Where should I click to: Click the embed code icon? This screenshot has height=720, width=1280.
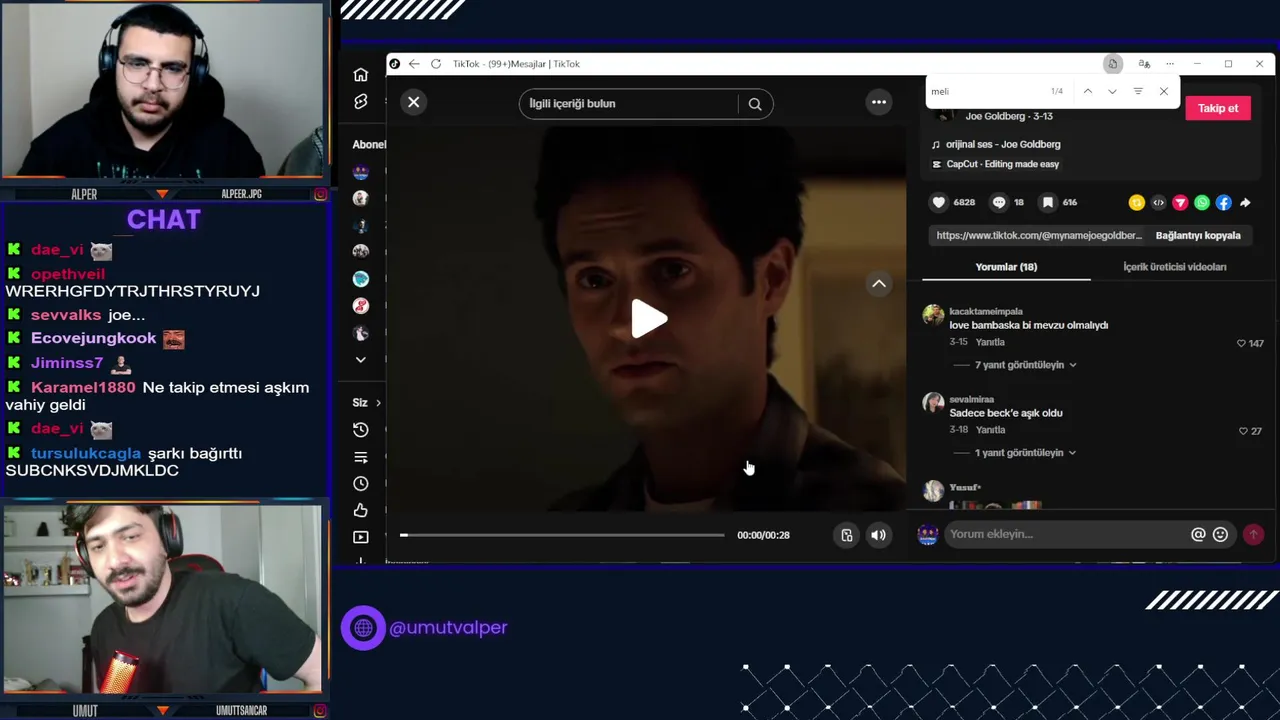pyautogui.click(x=1158, y=203)
